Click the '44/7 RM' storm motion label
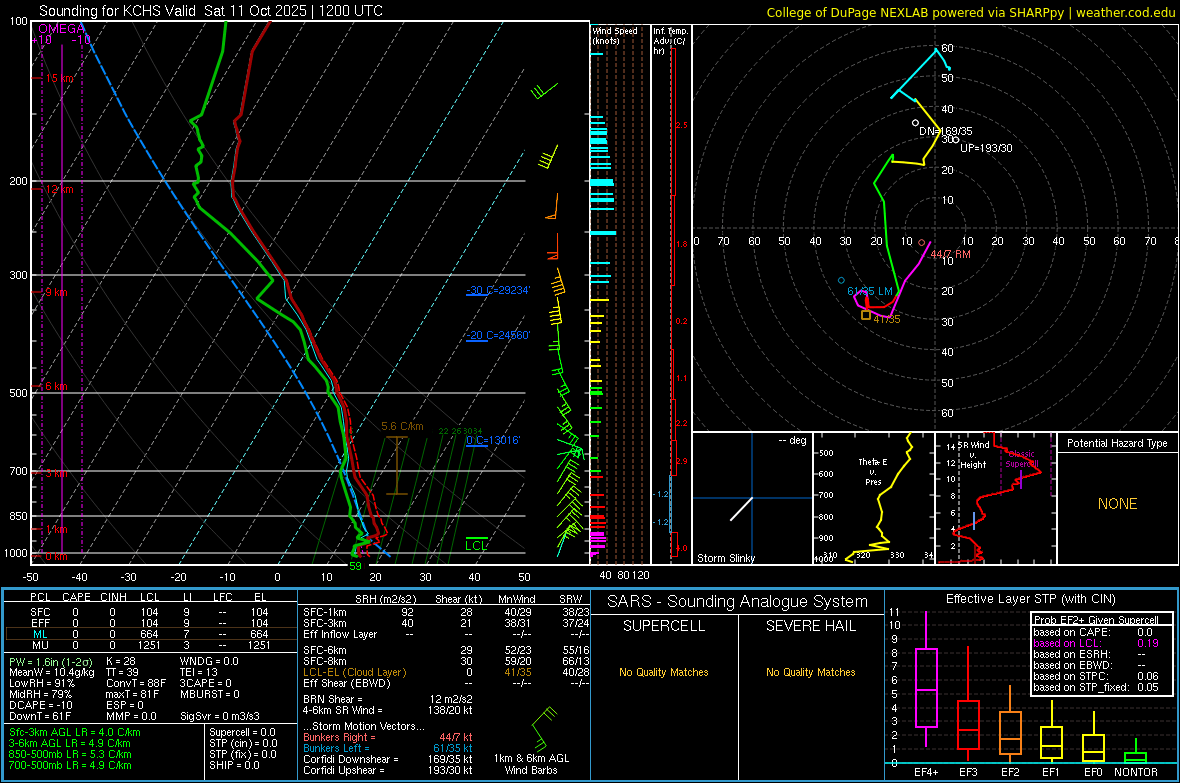This screenshot has height=783, width=1180. (x=950, y=254)
